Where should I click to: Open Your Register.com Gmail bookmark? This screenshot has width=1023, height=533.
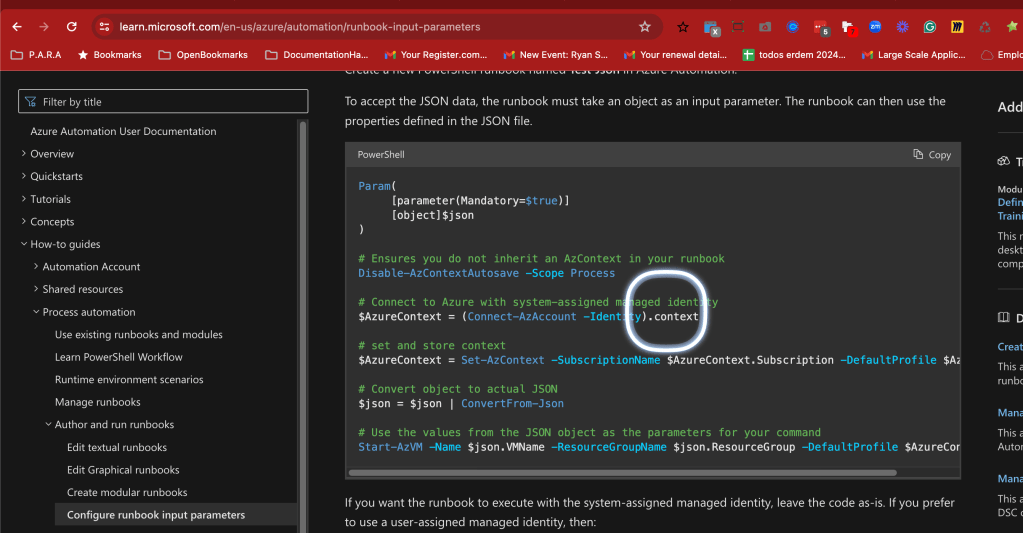pyautogui.click(x=436, y=55)
